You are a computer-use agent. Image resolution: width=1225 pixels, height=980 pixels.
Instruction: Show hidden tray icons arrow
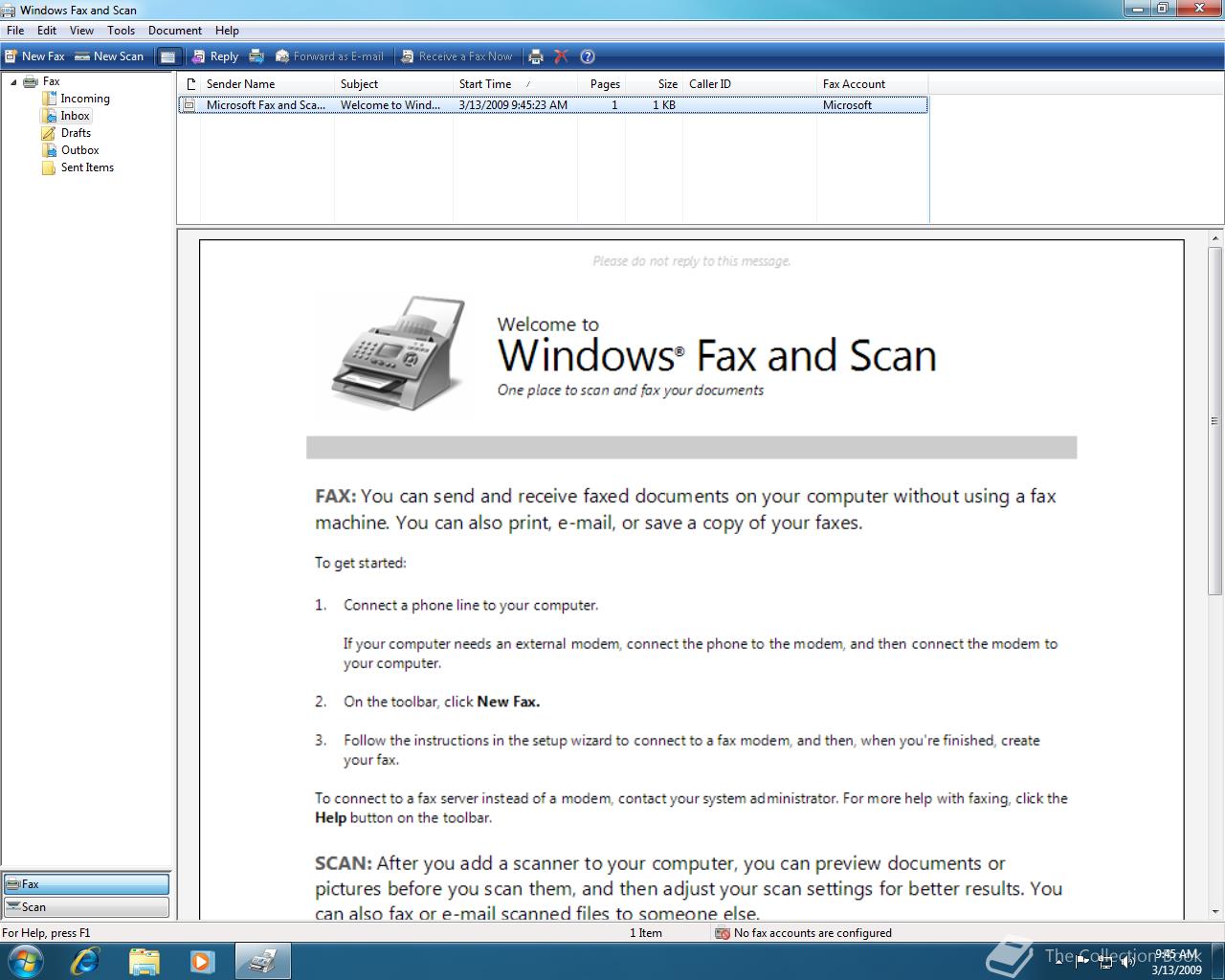(x=1059, y=962)
